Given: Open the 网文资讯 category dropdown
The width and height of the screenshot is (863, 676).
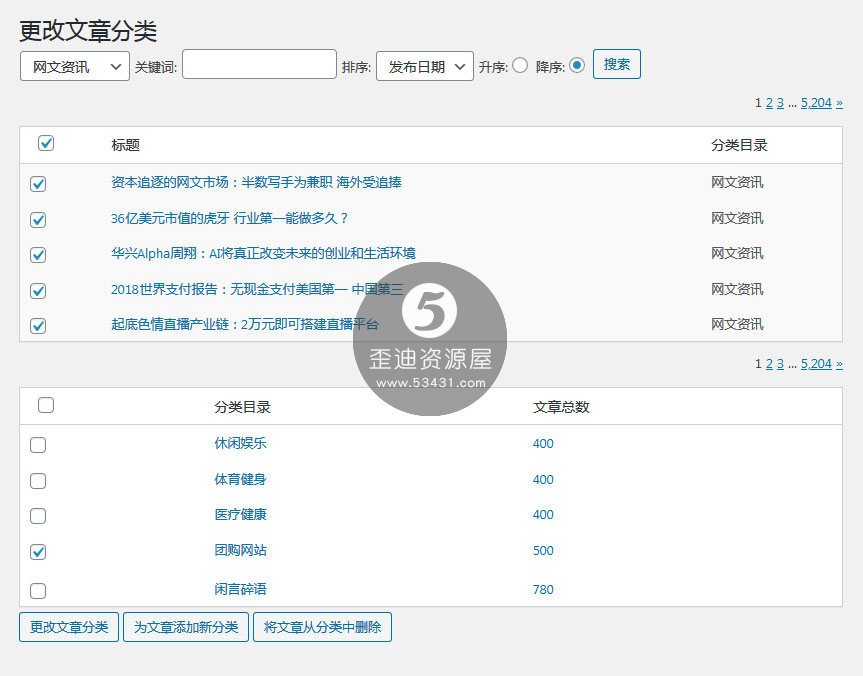Looking at the screenshot, I should point(75,67).
